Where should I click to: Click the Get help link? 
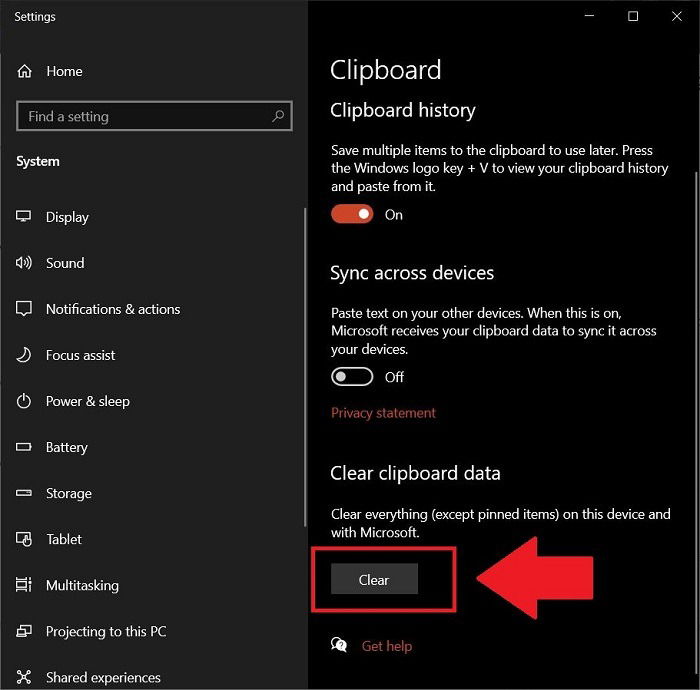387,646
